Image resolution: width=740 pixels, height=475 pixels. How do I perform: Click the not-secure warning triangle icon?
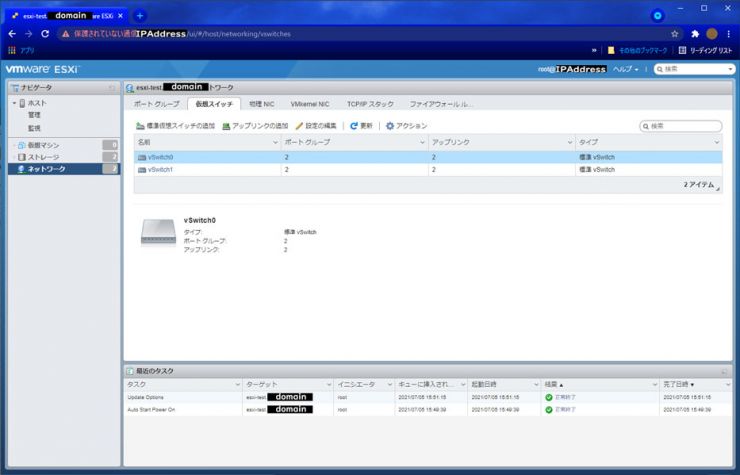pyautogui.click(x=66, y=34)
